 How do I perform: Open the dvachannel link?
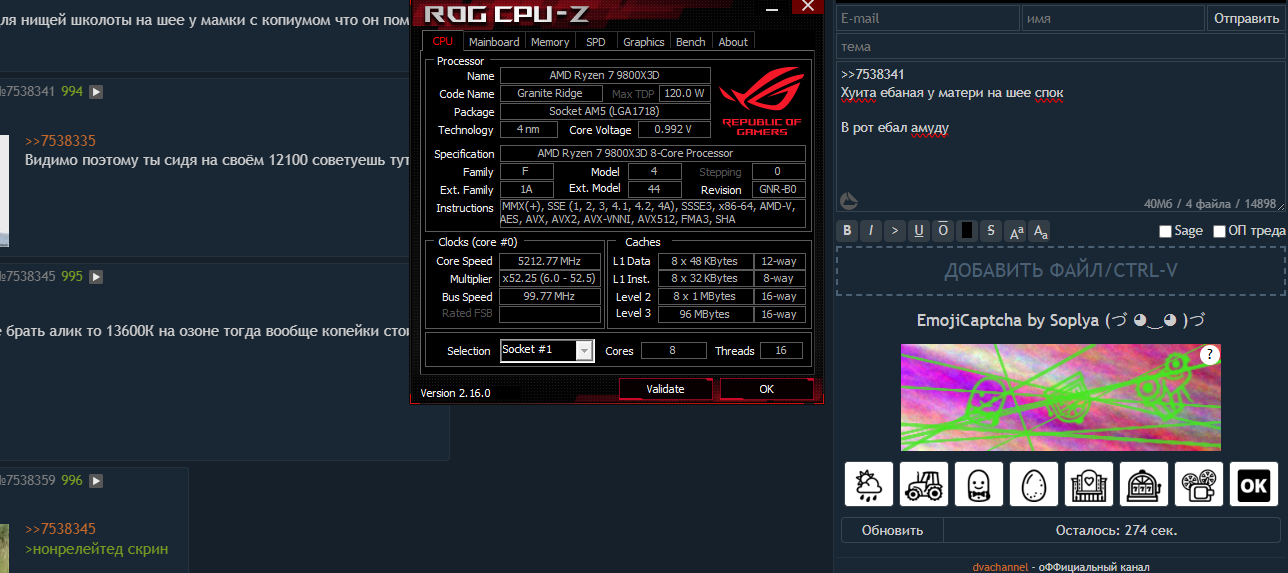(1000, 567)
